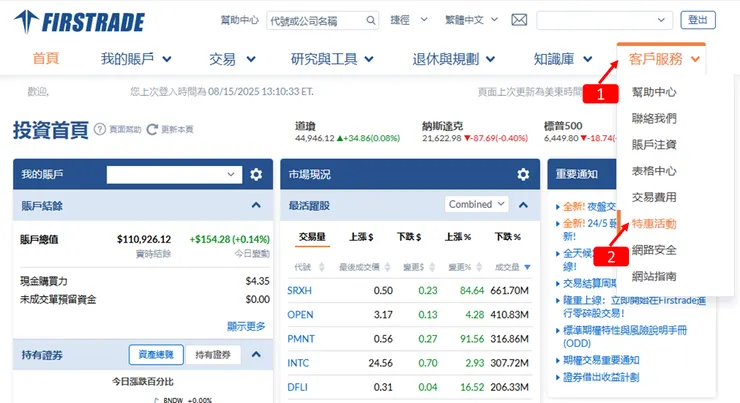Select 特惠活動 menu entry
The image size is (740, 403).
654,224
